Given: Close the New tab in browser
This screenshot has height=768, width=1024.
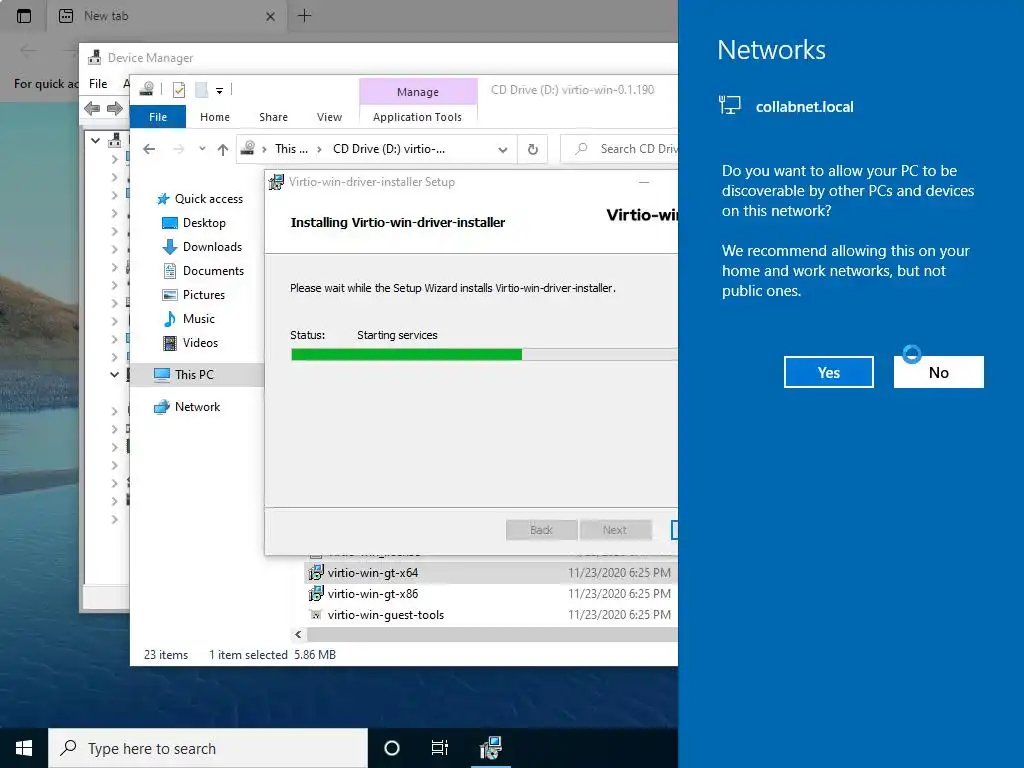Looking at the screenshot, I should click(x=270, y=16).
